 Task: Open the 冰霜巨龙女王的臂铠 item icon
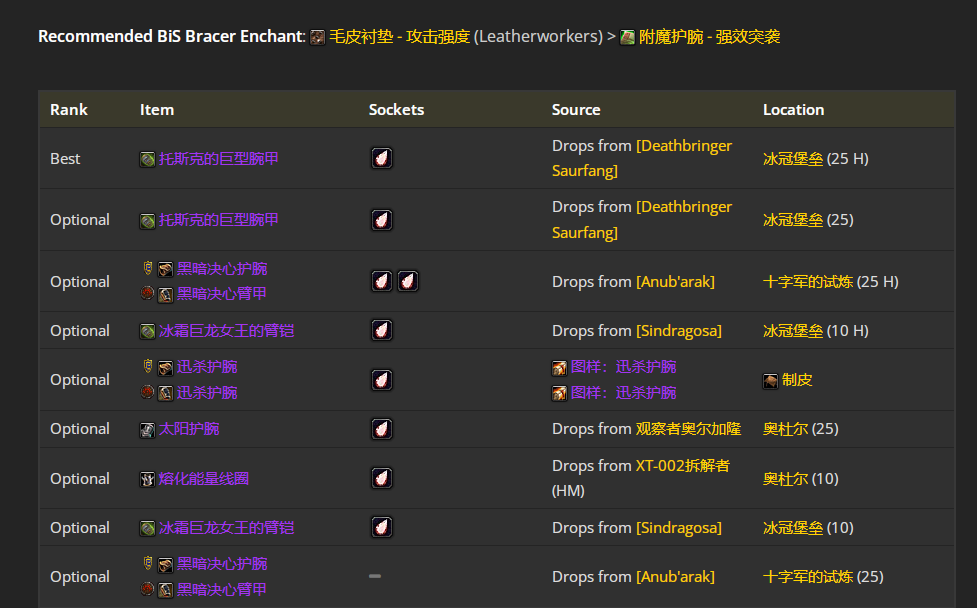146,330
